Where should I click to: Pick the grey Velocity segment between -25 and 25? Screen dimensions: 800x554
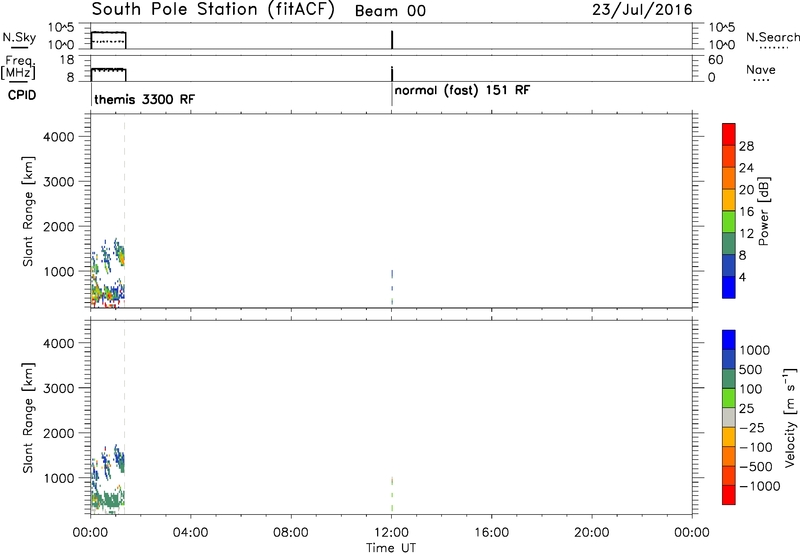(x=729, y=417)
